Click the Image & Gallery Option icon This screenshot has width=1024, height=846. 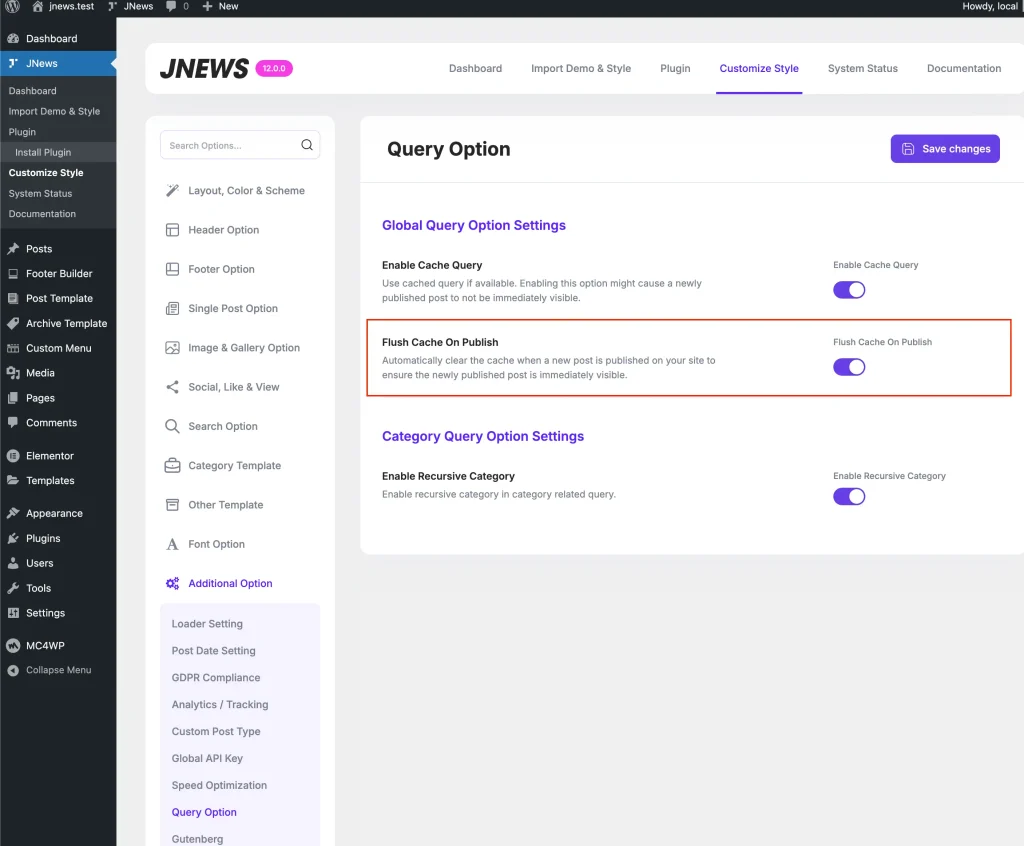[x=172, y=348]
